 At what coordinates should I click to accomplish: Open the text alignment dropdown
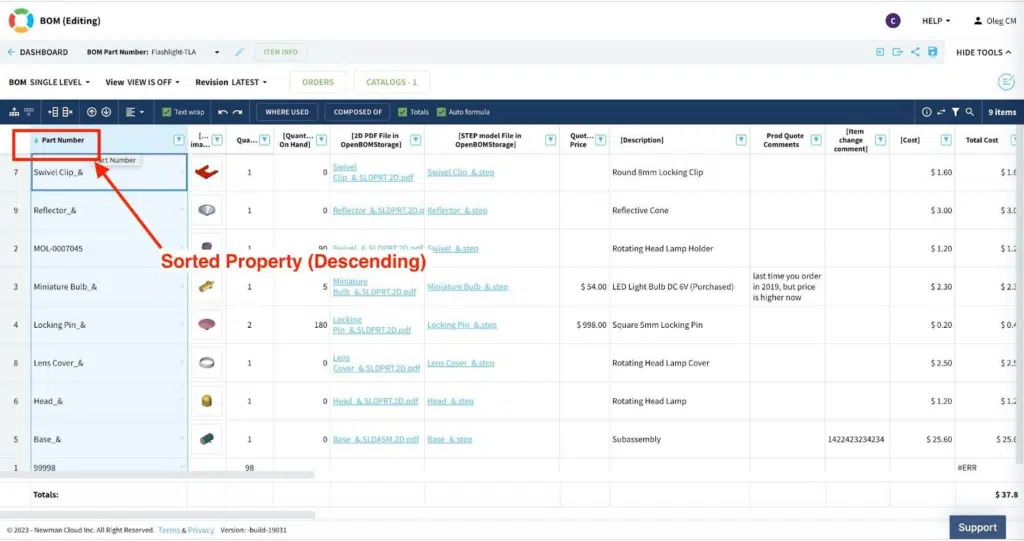tap(135, 112)
